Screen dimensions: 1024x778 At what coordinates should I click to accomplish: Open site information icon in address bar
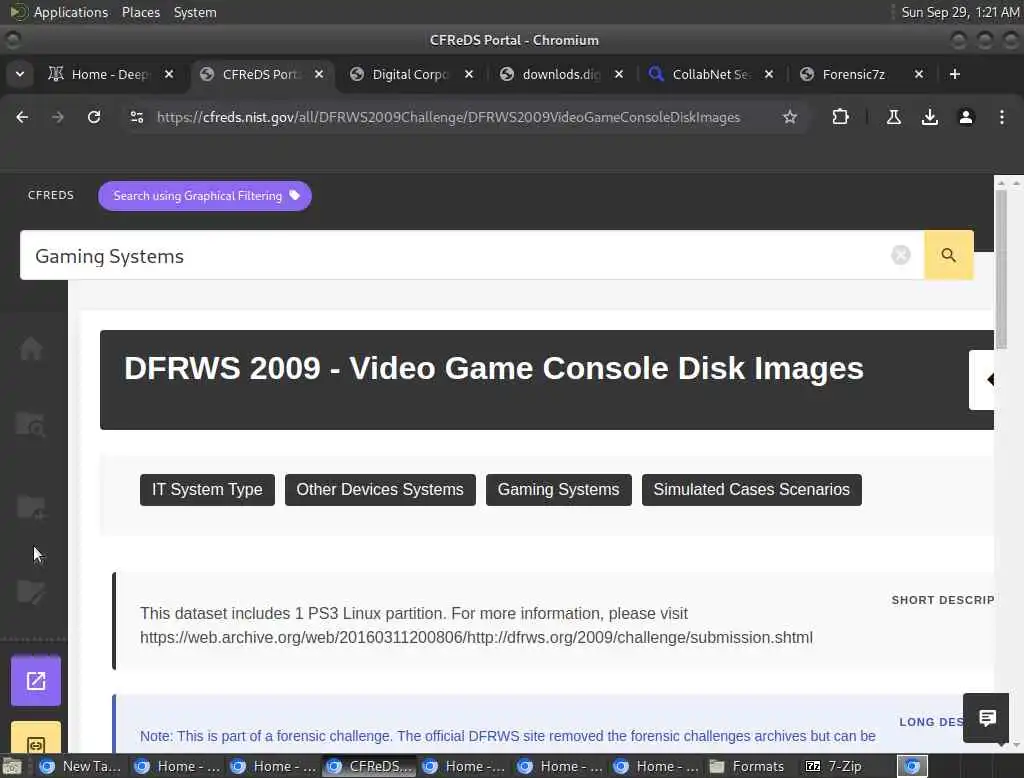coord(136,117)
